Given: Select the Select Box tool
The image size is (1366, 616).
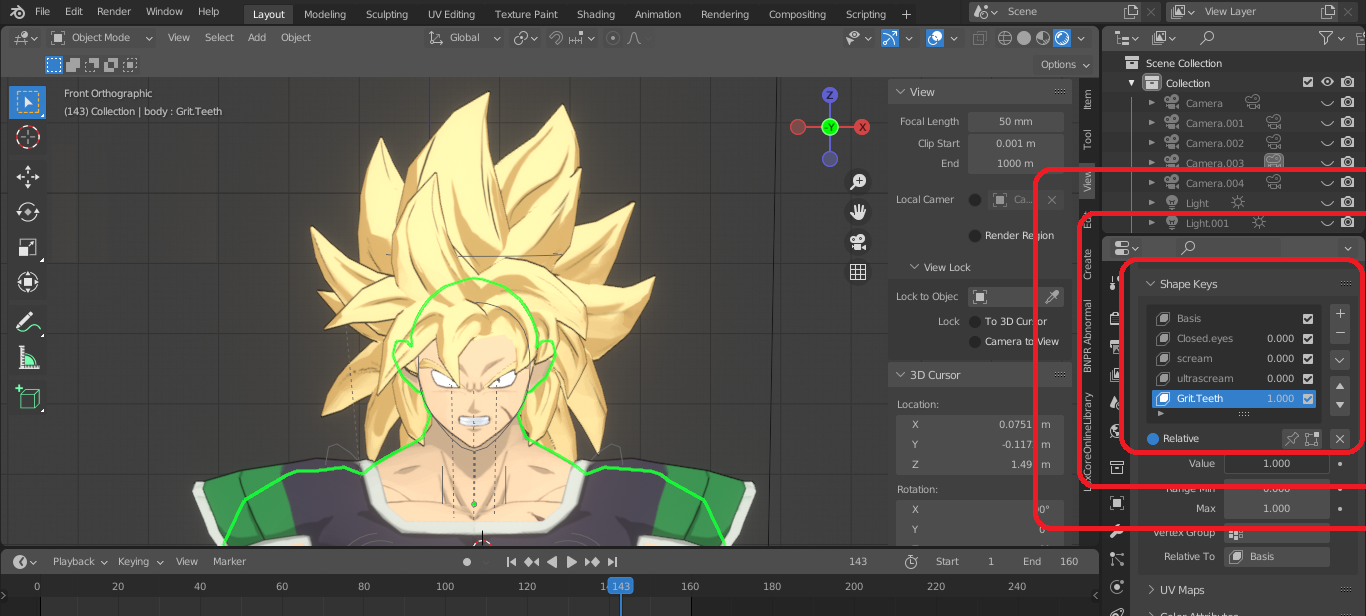Looking at the screenshot, I should (x=28, y=102).
